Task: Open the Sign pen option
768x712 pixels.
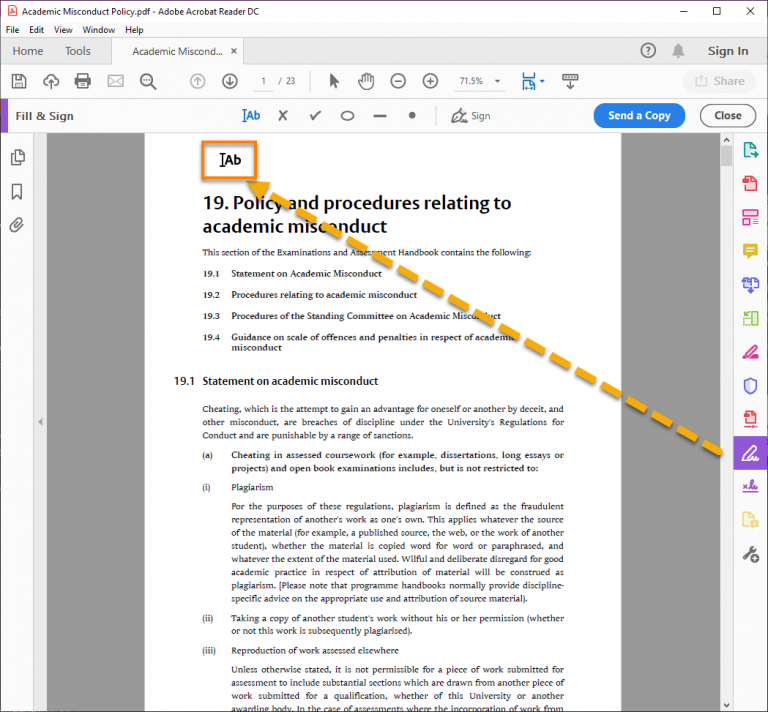Action: pyautogui.click(x=471, y=116)
